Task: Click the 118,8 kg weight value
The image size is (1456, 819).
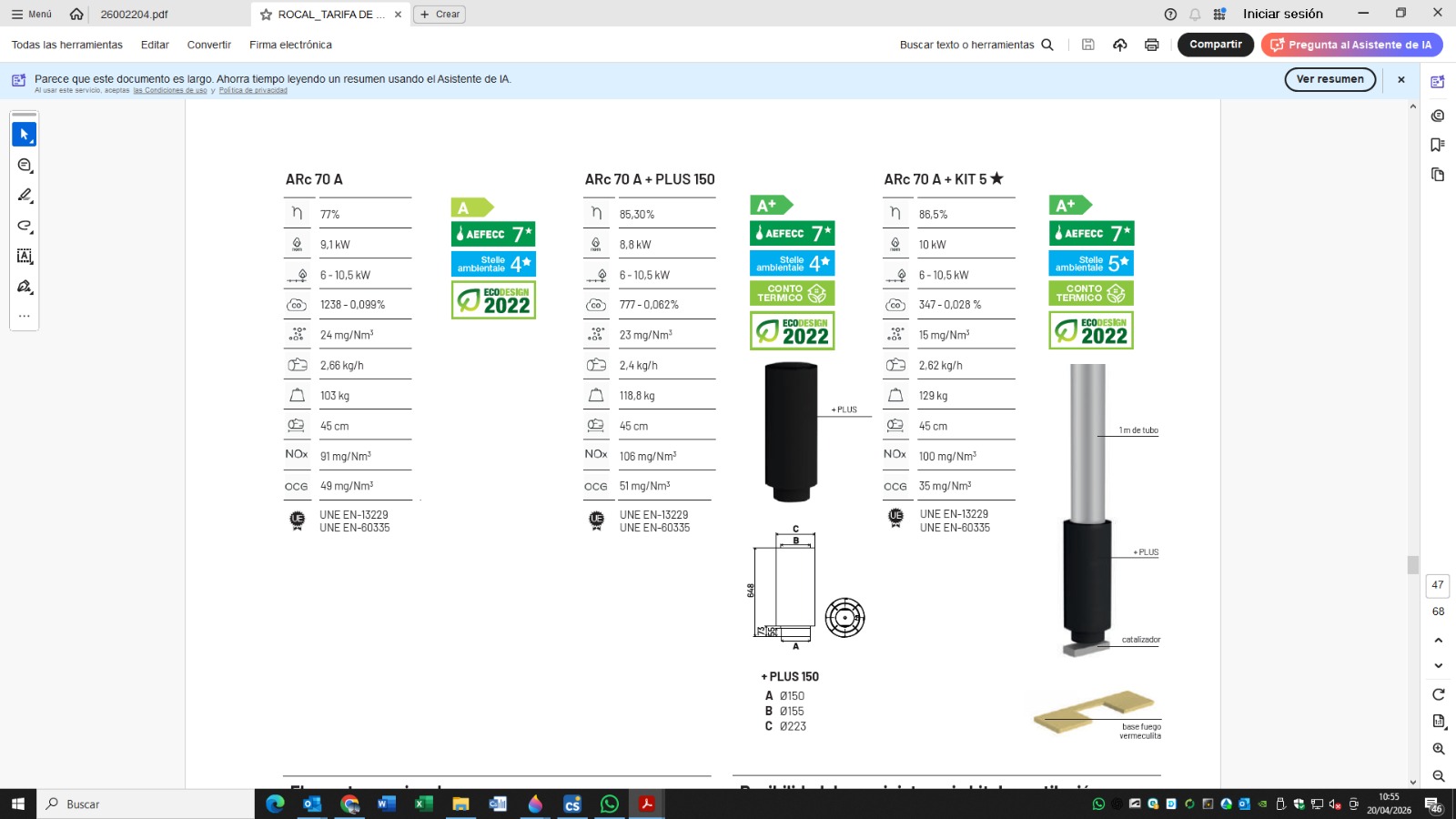Action: 637,396
